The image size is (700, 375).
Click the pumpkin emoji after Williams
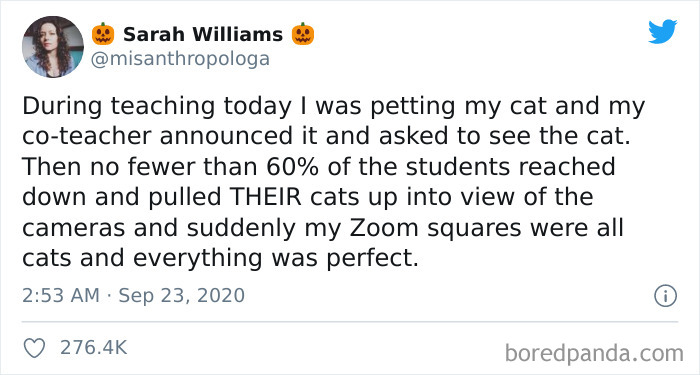pyautogui.click(x=303, y=34)
